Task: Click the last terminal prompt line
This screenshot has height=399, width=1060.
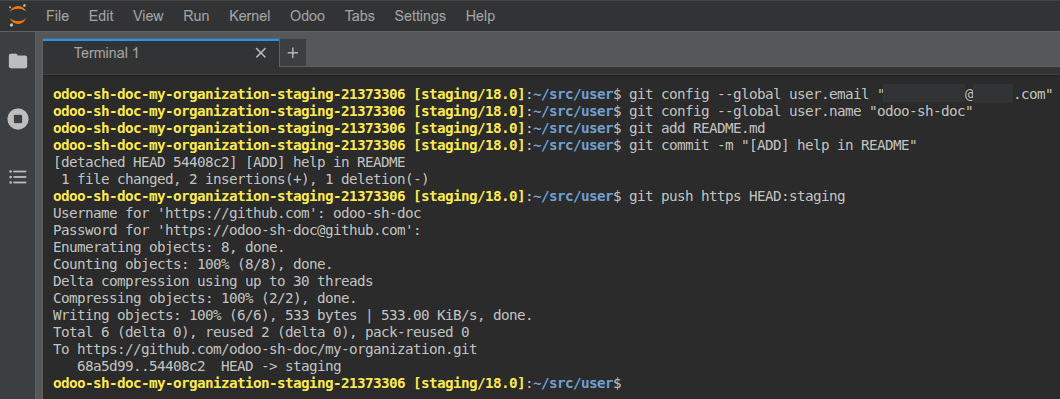Action: coord(337,383)
